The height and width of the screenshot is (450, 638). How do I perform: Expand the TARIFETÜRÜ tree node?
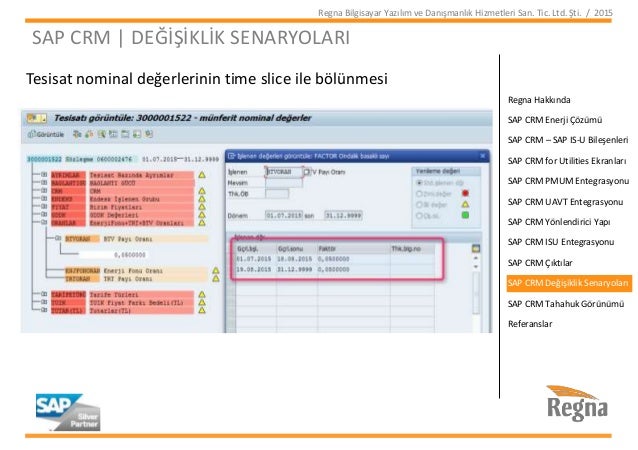(44, 294)
